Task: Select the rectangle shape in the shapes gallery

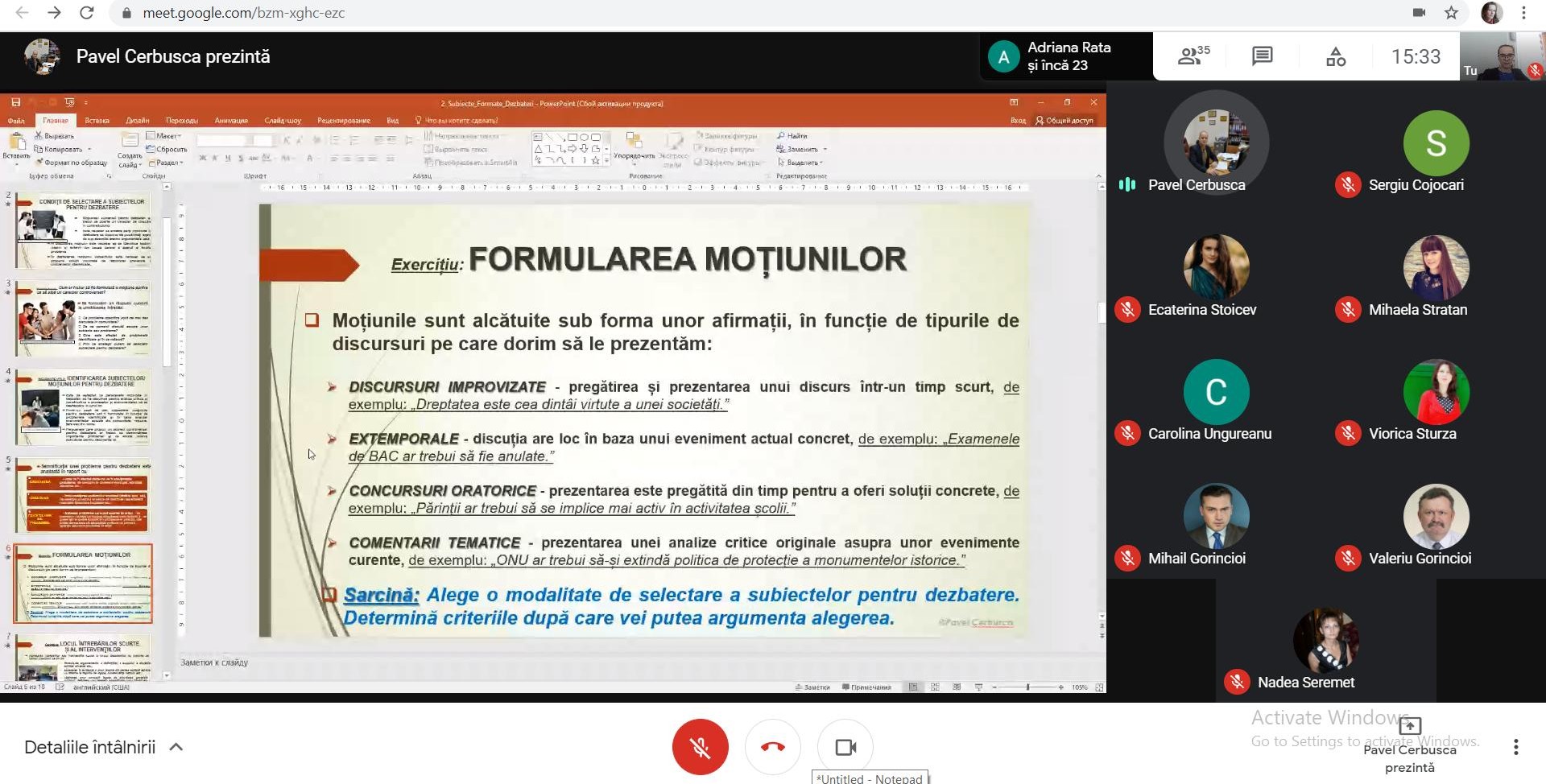Action: (573, 137)
